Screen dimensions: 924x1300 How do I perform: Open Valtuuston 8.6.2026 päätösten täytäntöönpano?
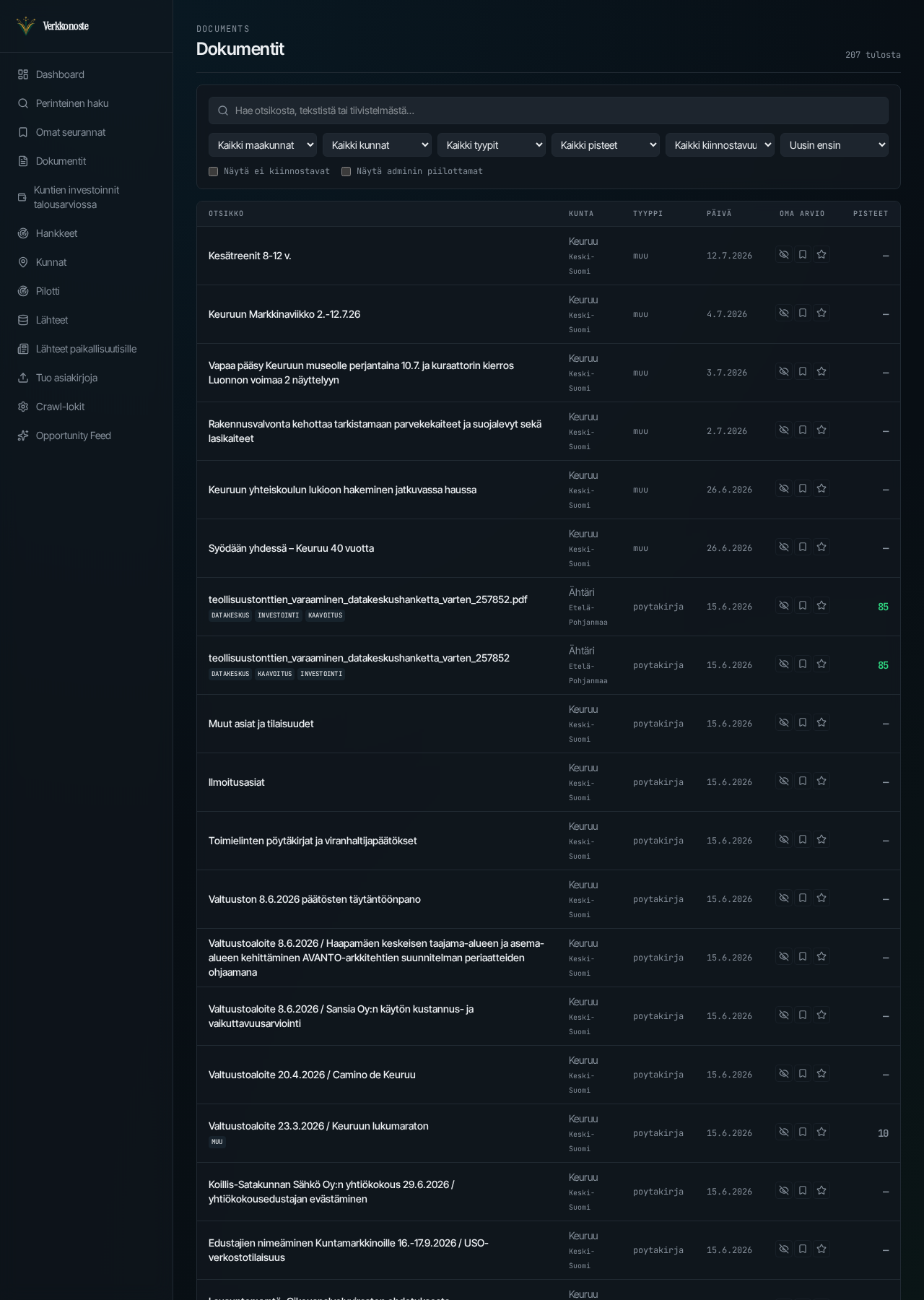[315, 899]
